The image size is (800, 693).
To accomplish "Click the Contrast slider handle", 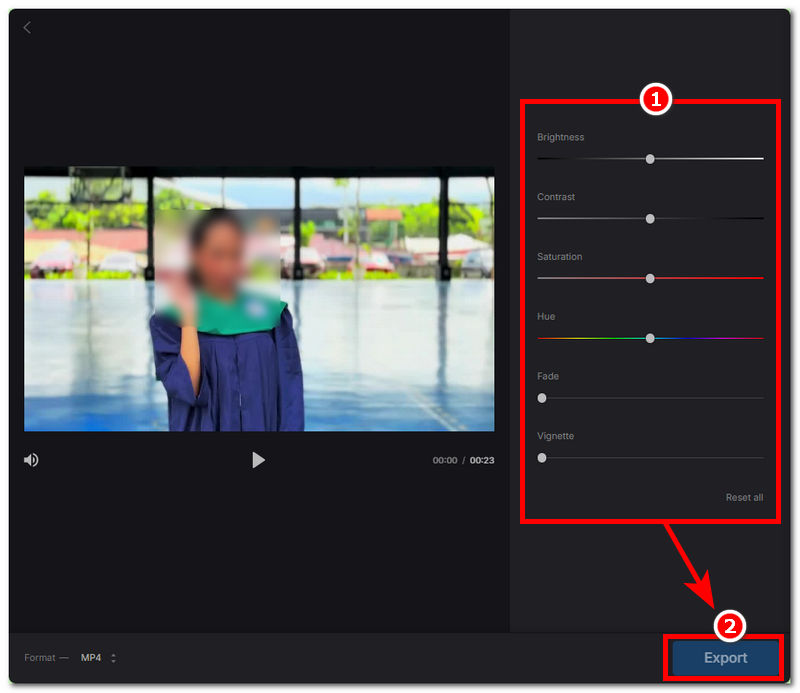I will (x=650, y=218).
